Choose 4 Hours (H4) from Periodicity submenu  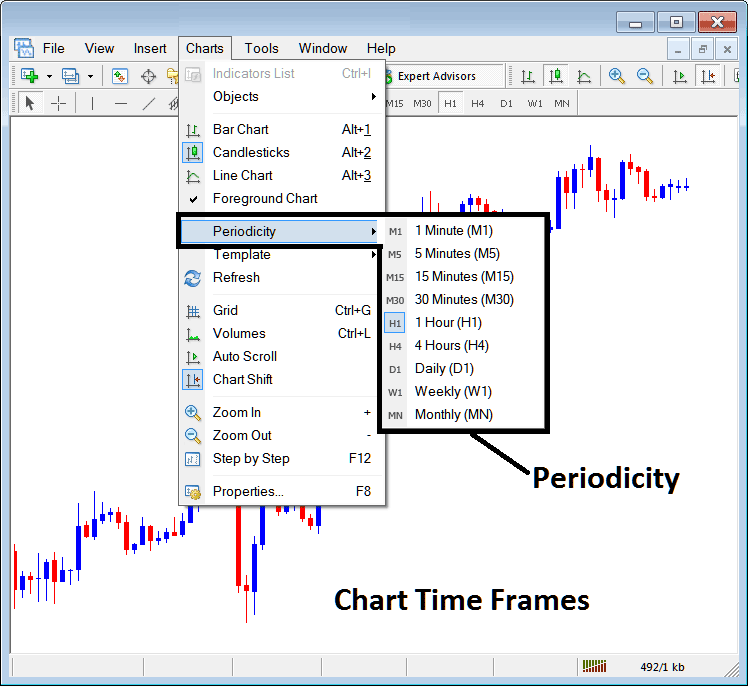point(452,345)
